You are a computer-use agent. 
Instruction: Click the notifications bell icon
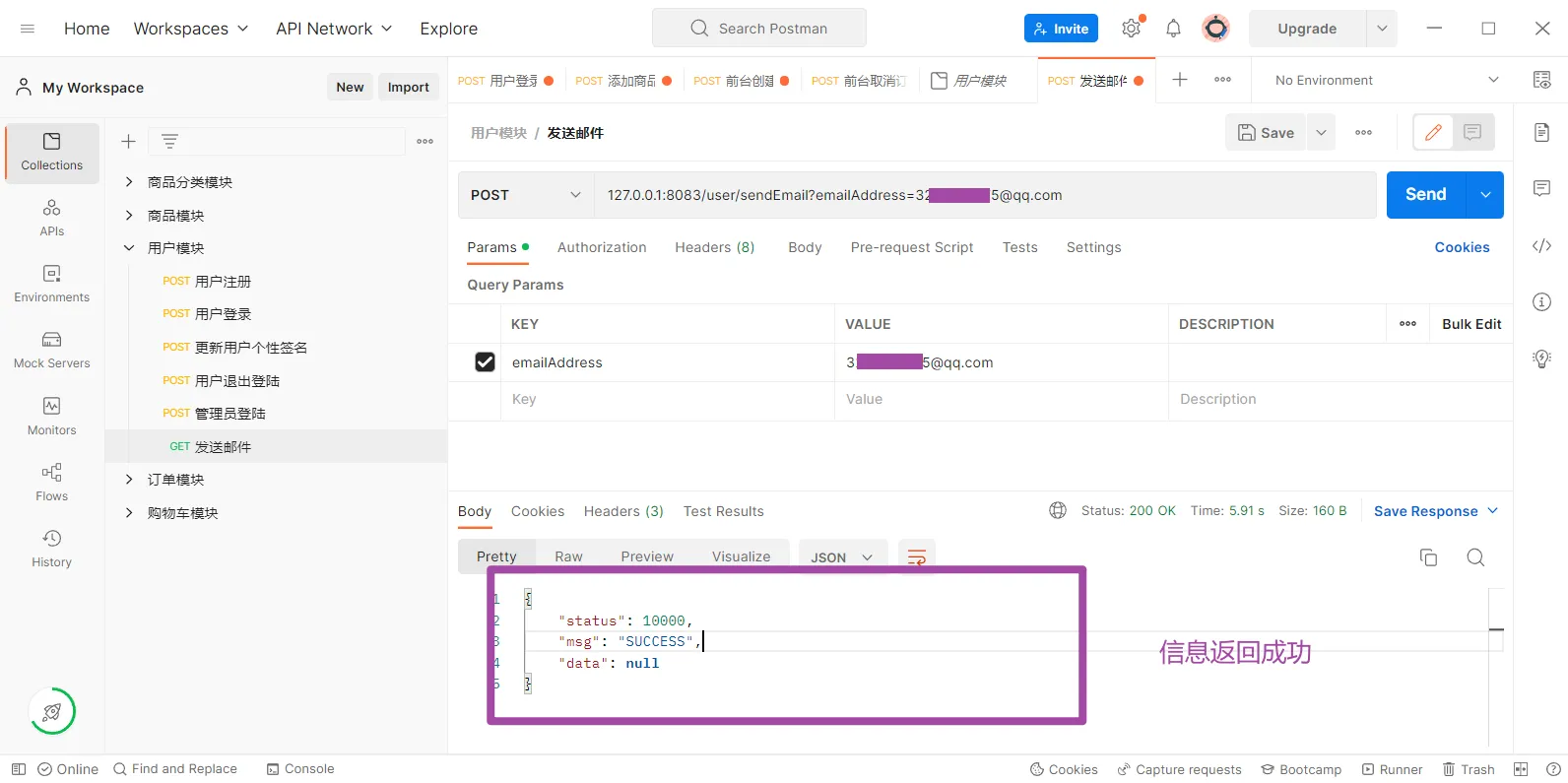(1173, 29)
